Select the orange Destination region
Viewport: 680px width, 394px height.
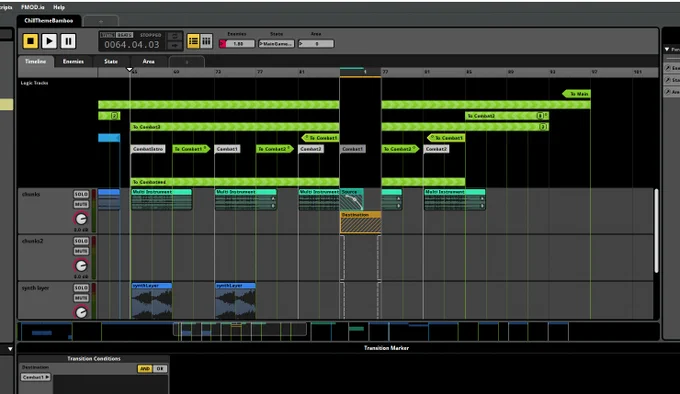[x=361, y=222]
